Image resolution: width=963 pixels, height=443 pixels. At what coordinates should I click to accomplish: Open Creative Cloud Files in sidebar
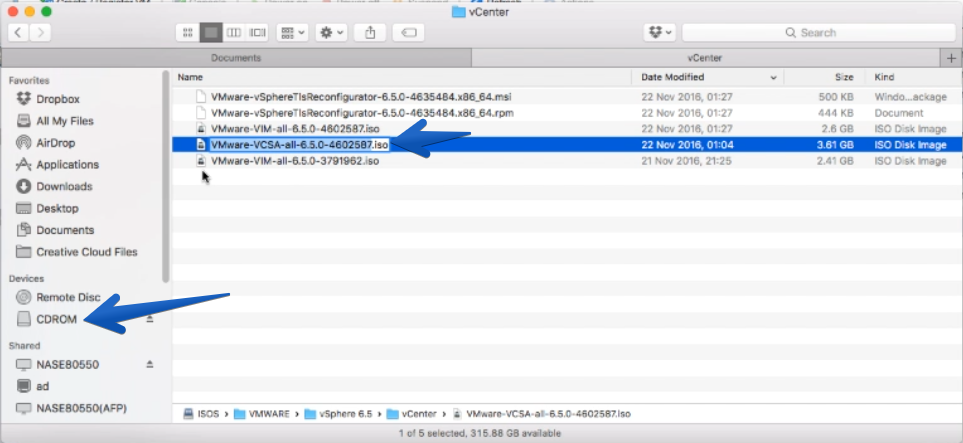point(87,252)
